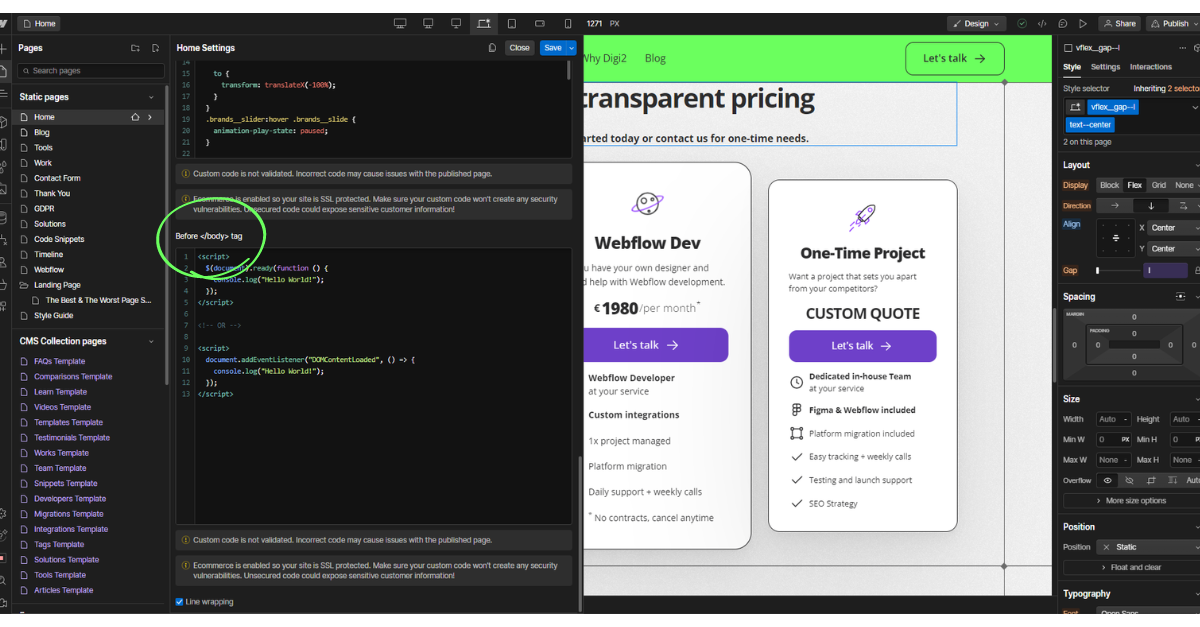1200x627 pixels.
Task: Set Display to Flex
Action: [x=1135, y=185]
